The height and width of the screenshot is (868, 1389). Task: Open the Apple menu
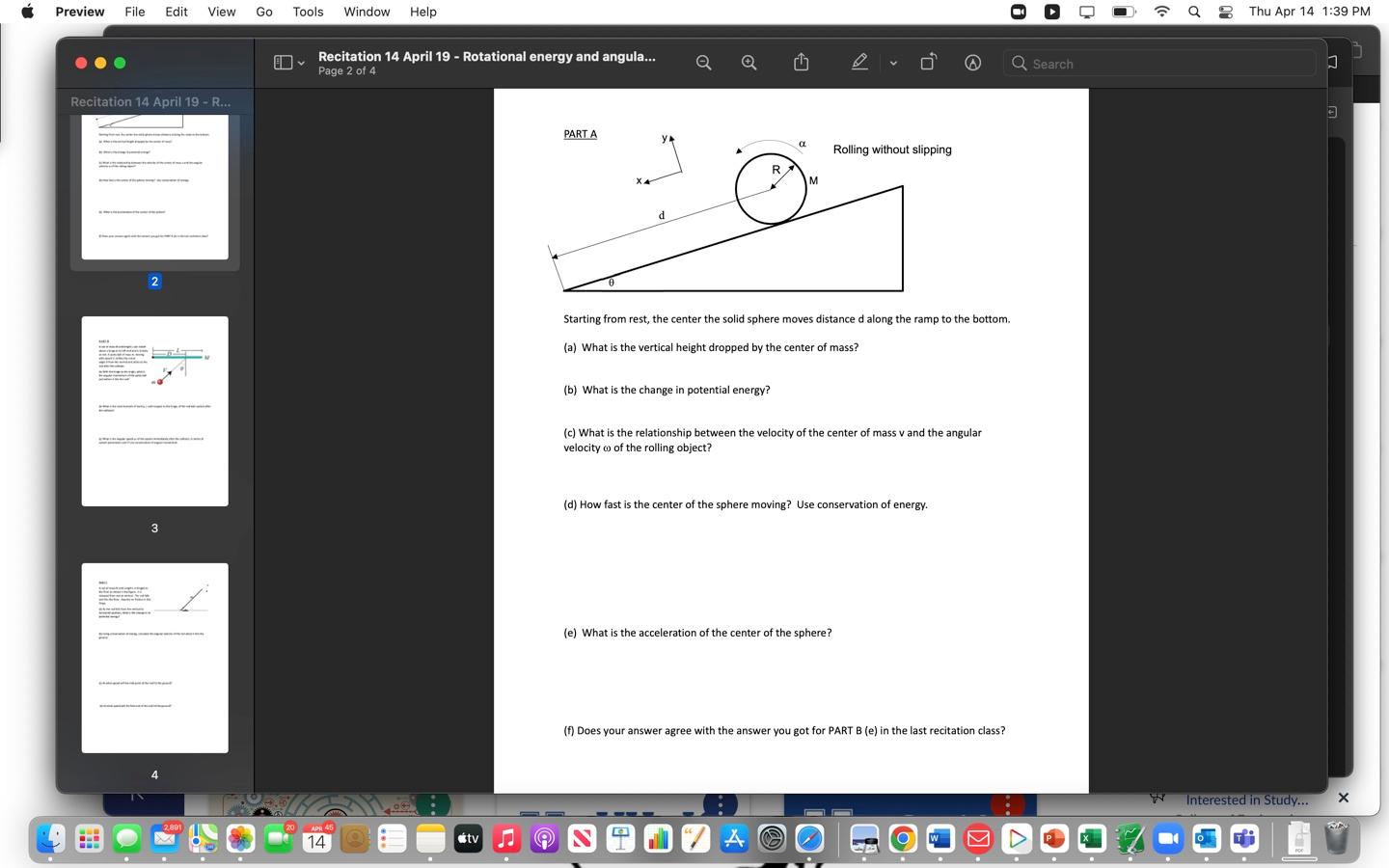(27, 12)
